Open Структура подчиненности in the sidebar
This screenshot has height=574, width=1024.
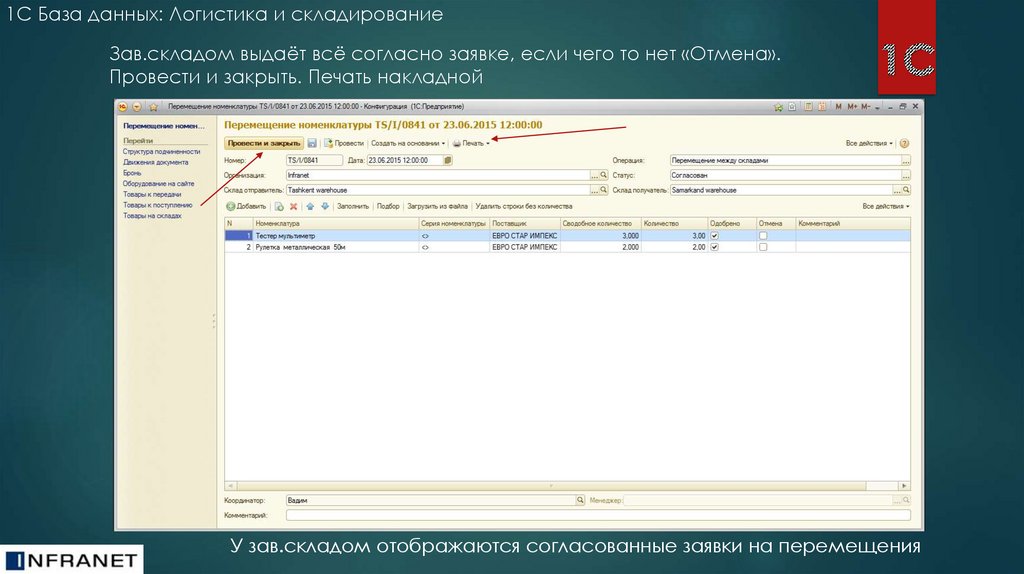(x=161, y=151)
